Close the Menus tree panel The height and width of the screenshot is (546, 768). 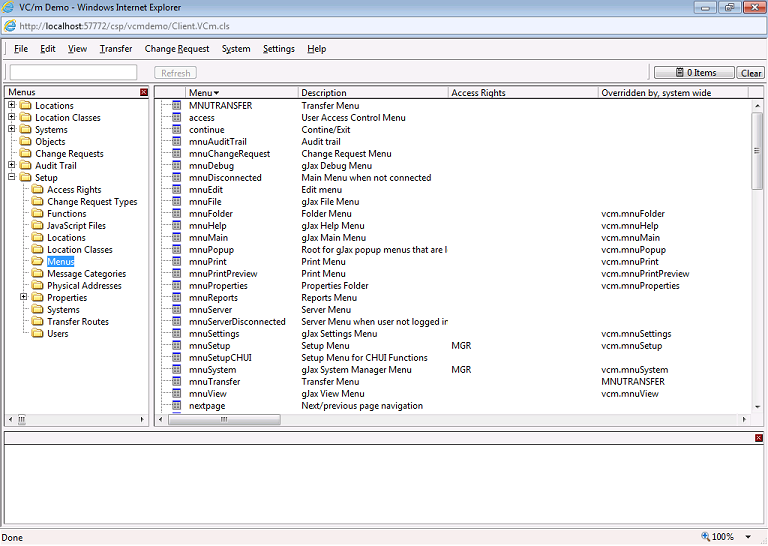click(x=144, y=92)
